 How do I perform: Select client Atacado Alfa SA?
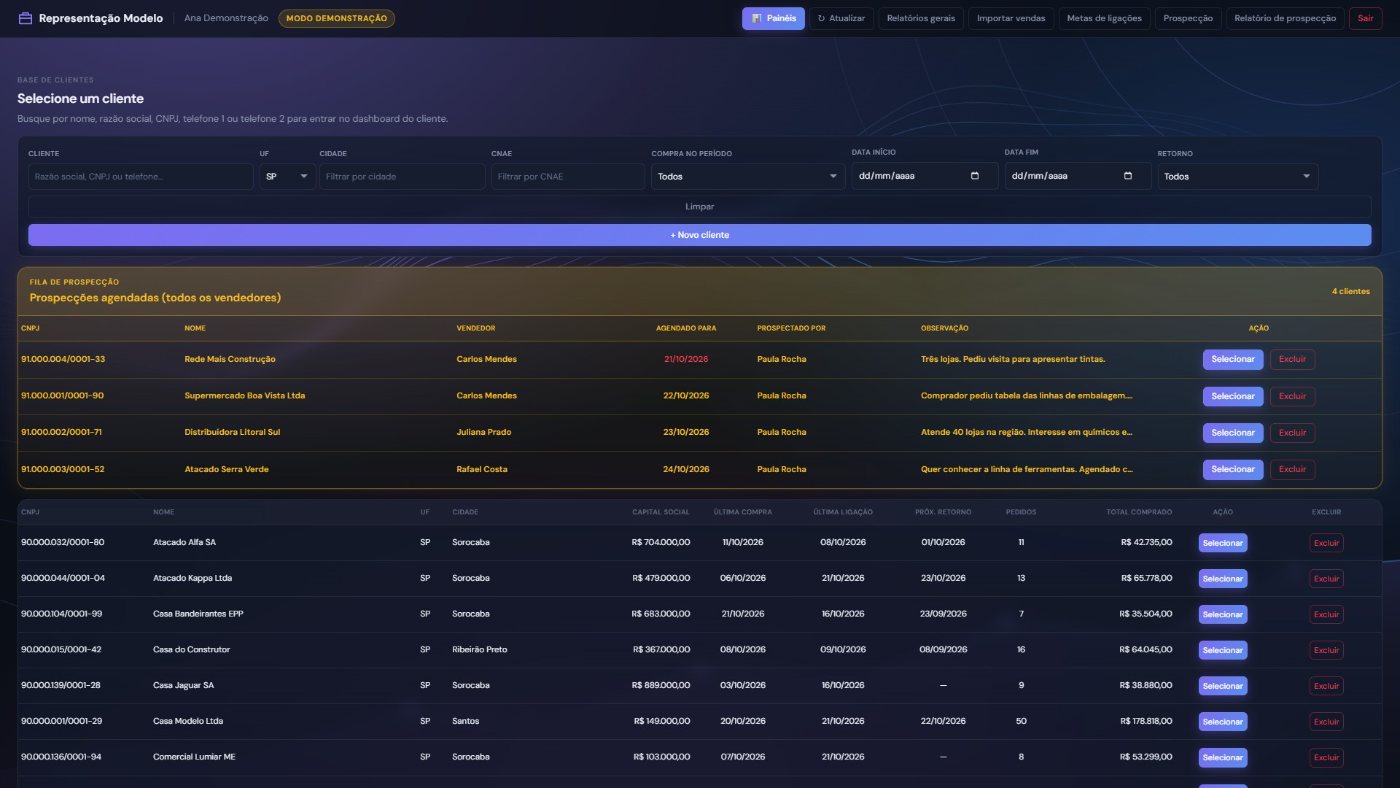coord(1223,543)
